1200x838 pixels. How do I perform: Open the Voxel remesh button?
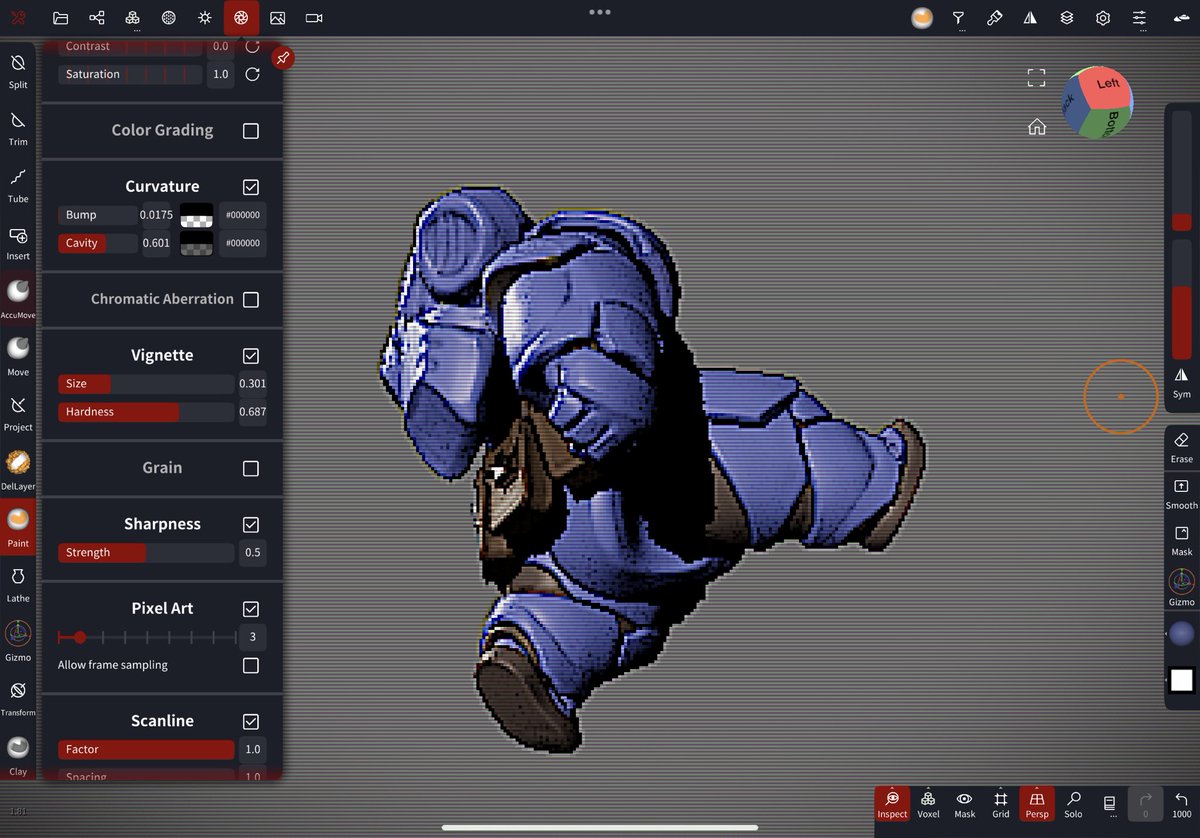(928, 804)
